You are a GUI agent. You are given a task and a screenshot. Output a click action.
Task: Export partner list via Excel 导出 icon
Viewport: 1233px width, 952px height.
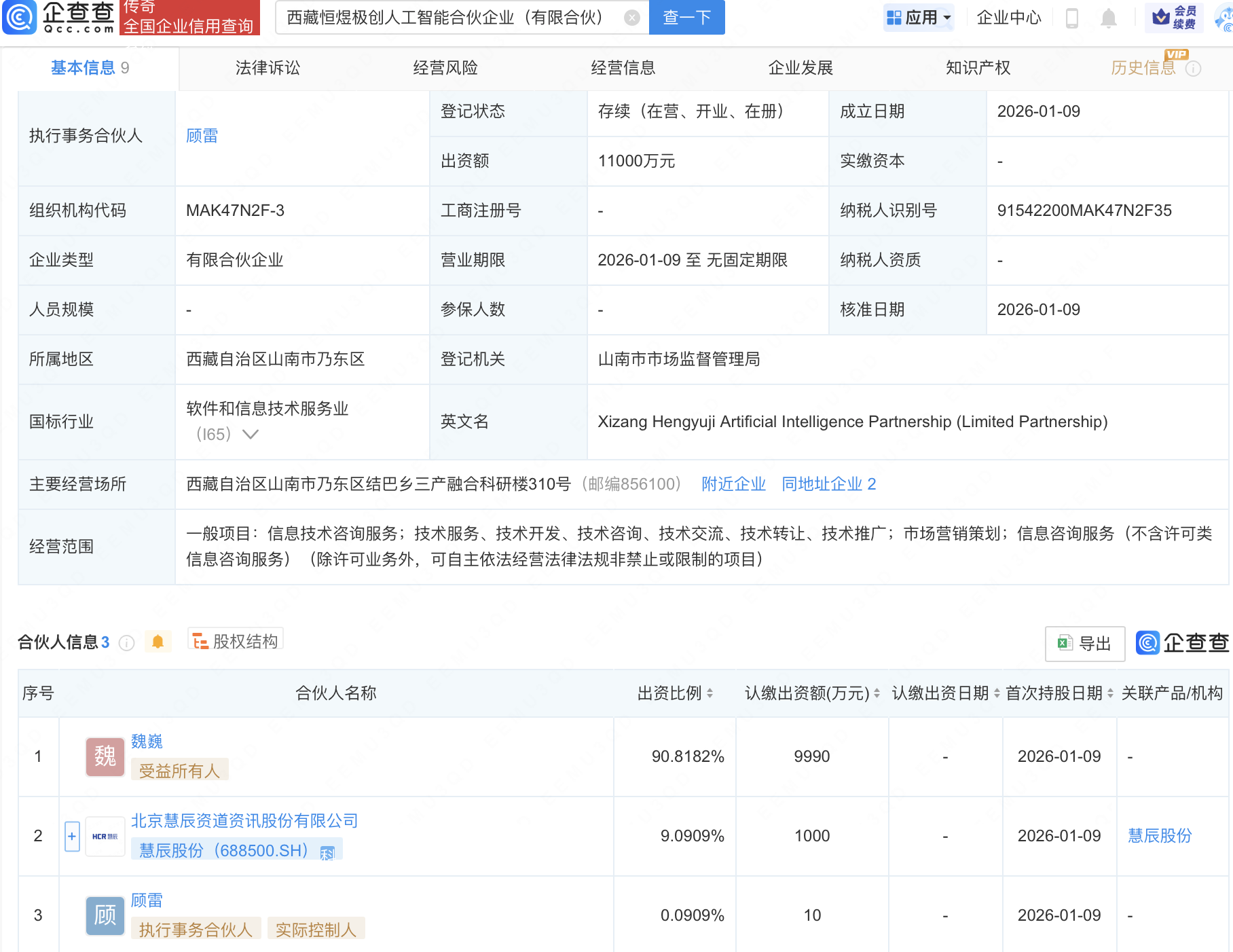[1084, 644]
